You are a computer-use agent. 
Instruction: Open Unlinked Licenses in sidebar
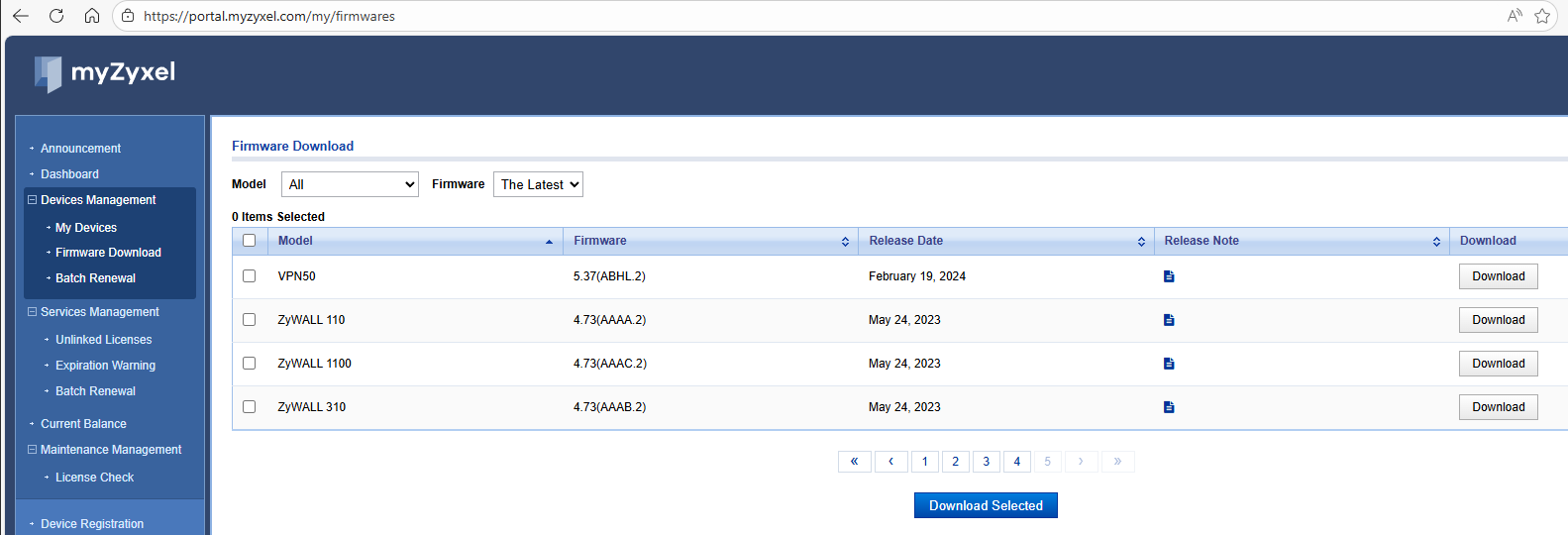103,340
